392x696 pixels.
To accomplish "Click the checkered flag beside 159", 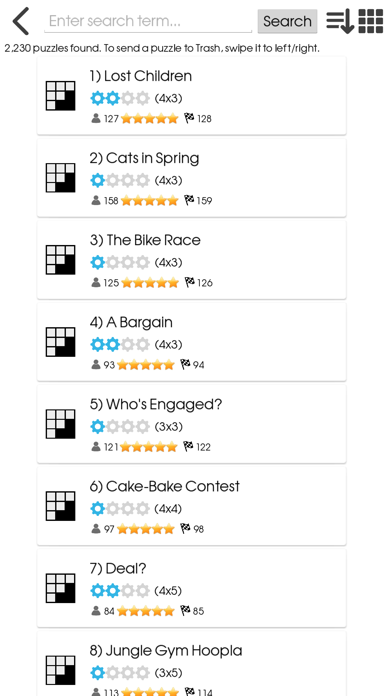I will [189, 200].
